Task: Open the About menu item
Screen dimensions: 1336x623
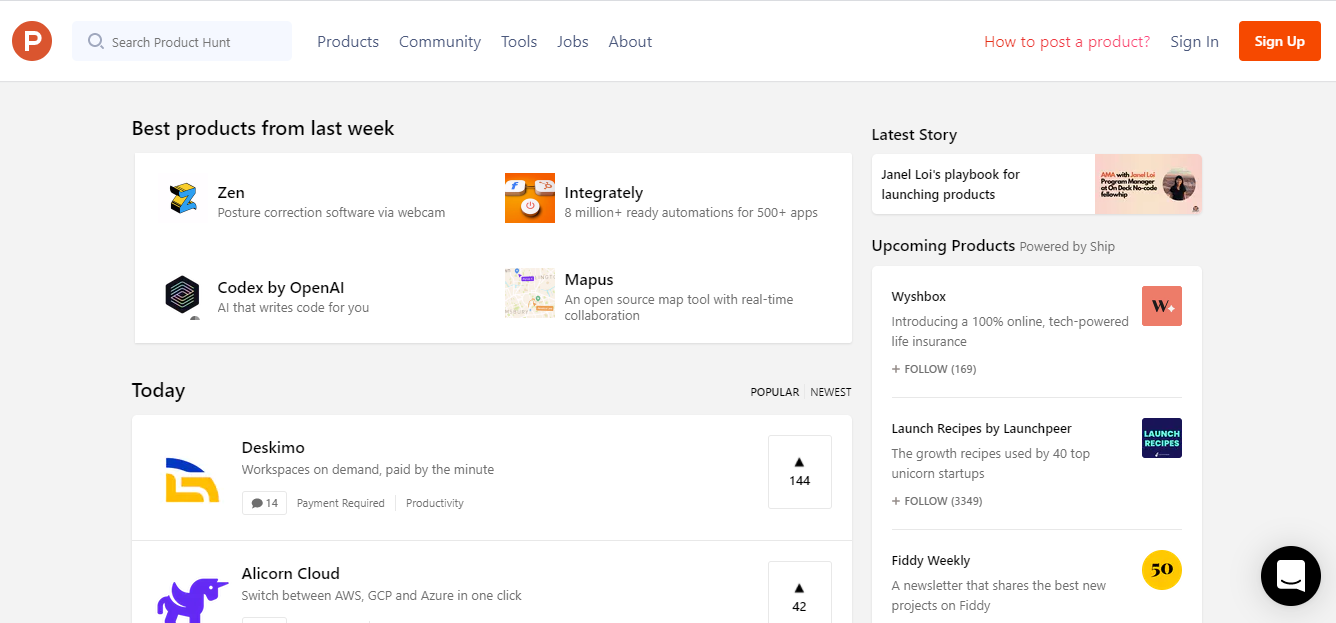Action: click(630, 42)
